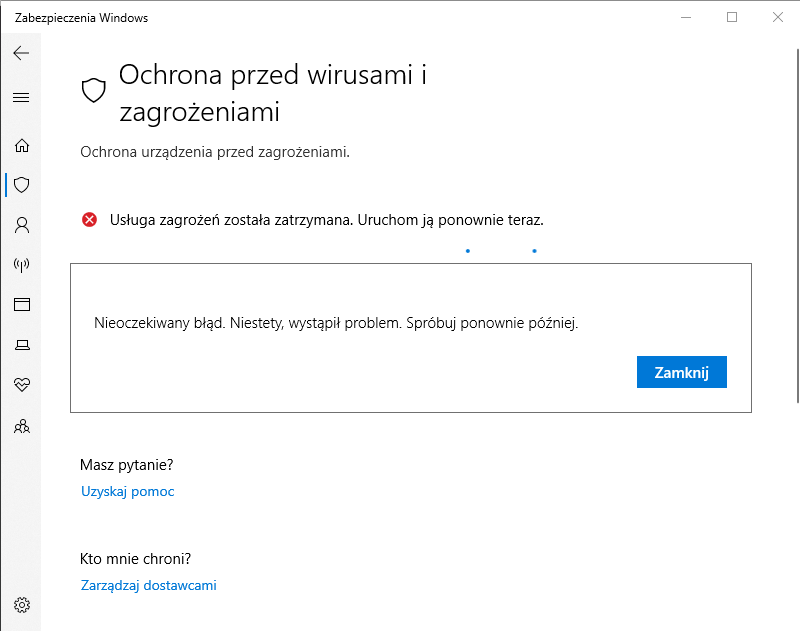Open device security laptop icon
800x631 pixels.
[x=21, y=345]
